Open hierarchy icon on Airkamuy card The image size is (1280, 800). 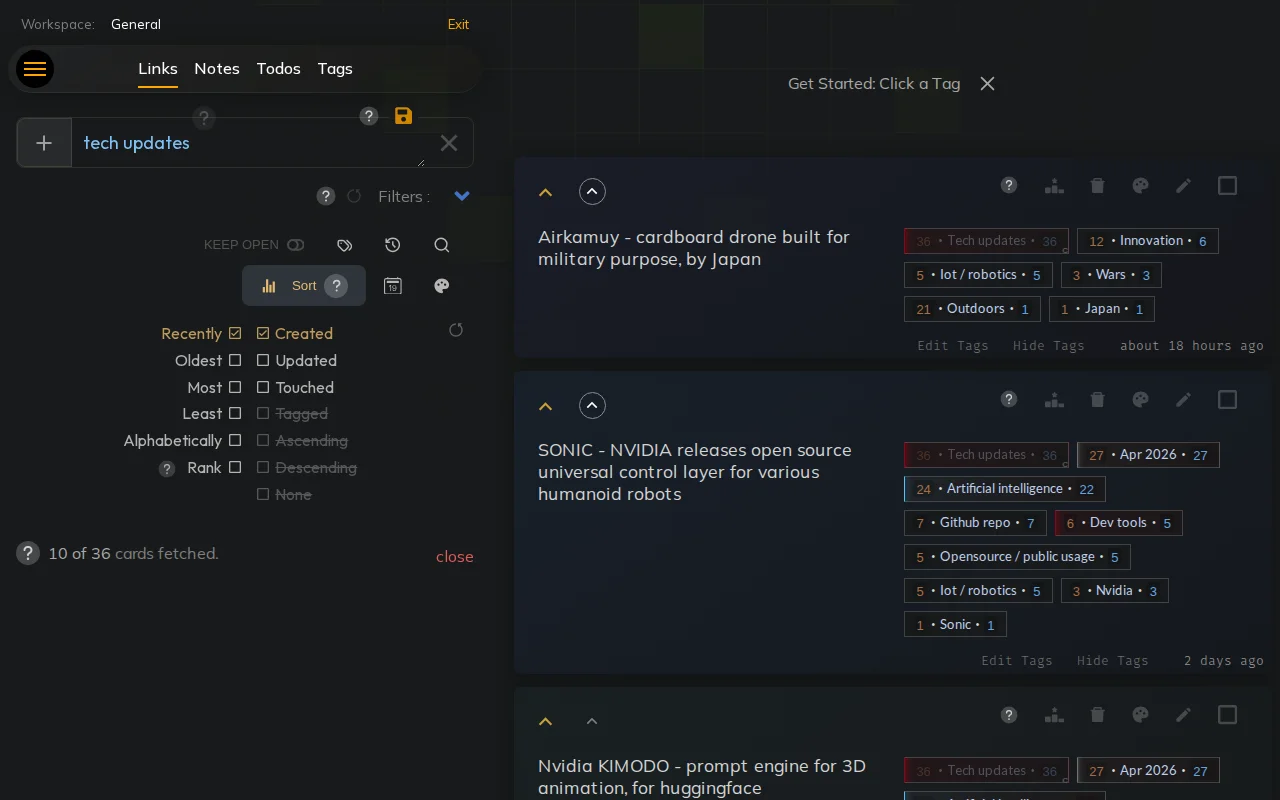click(x=1054, y=185)
